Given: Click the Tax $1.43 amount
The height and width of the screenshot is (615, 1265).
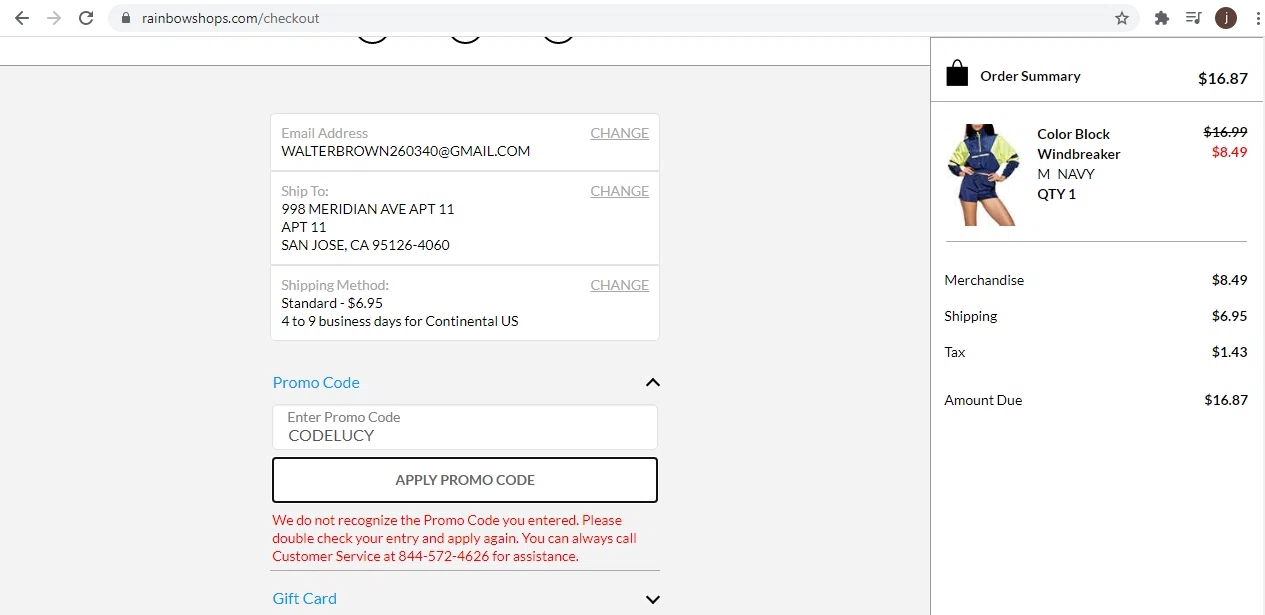Looking at the screenshot, I should pos(1229,352).
